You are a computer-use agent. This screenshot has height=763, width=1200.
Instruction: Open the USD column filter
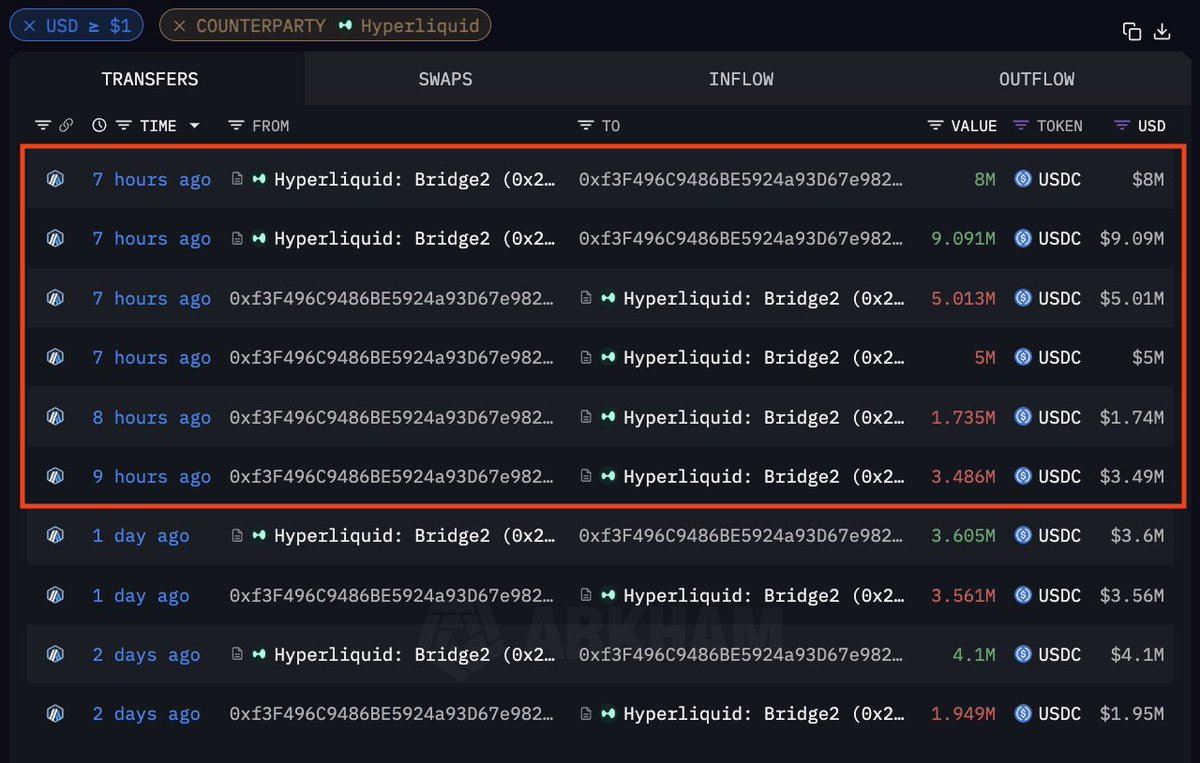(x=1122, y=126)
